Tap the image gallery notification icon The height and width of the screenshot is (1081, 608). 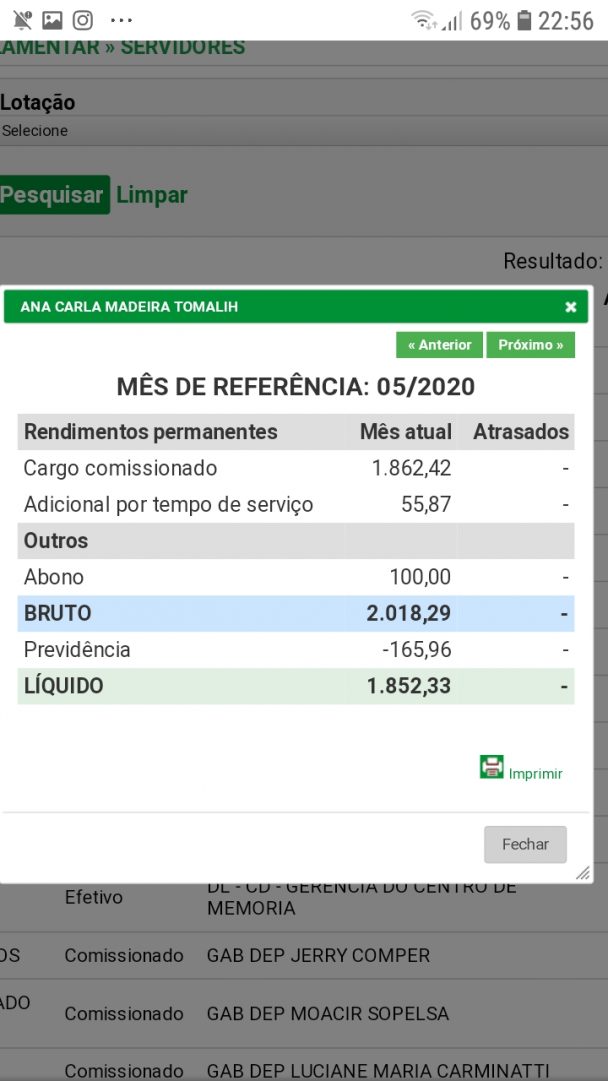point(52,20)
